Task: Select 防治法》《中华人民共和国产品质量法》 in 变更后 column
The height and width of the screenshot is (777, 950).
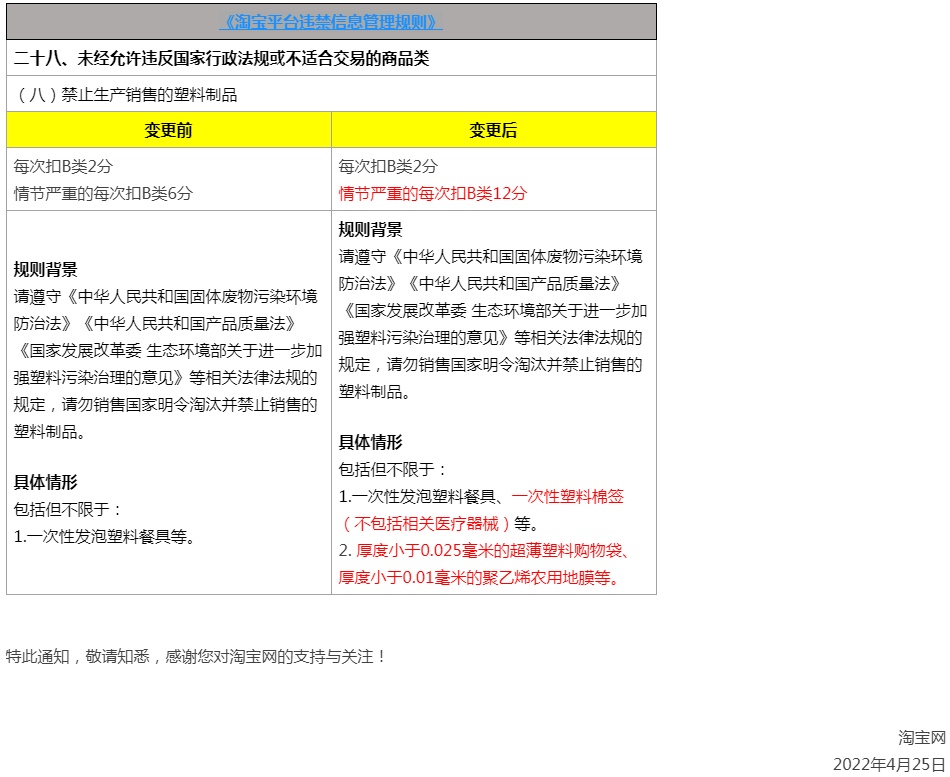Action: [x=482, y=284]
